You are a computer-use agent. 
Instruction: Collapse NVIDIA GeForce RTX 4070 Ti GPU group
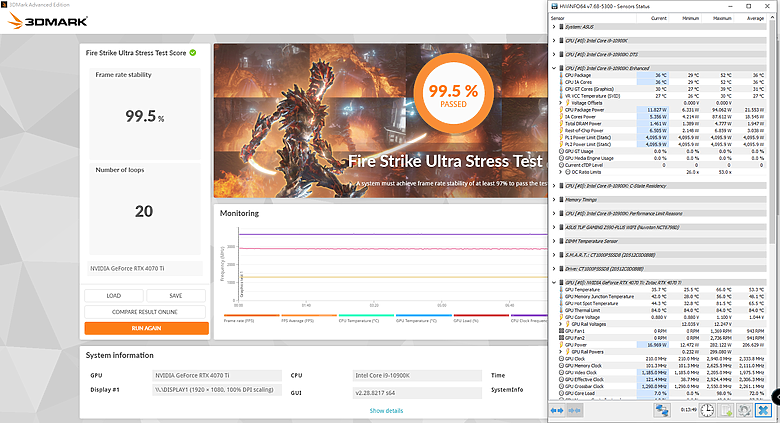pos(554,283)
